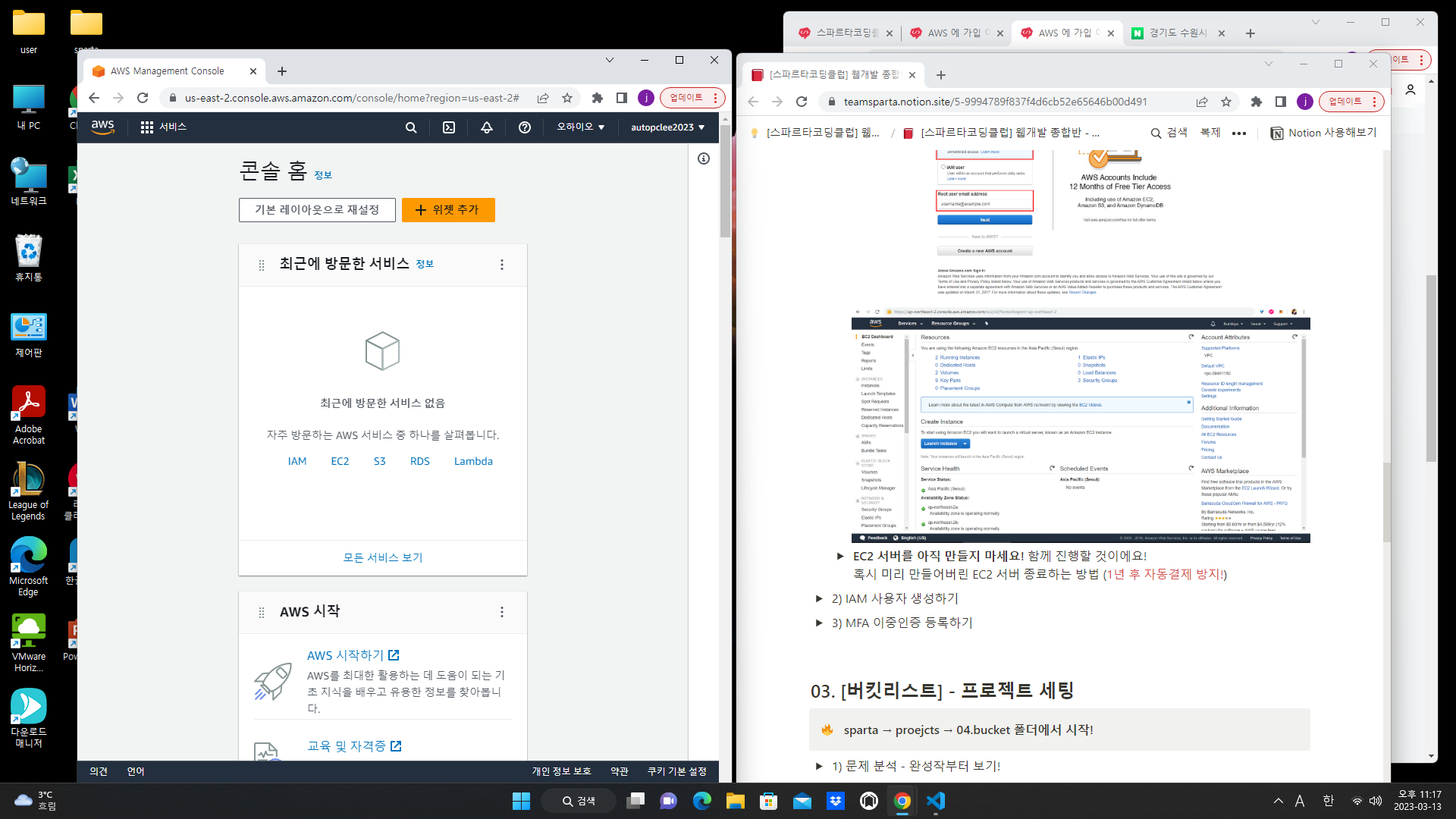The image size is (1456, 819).
Task: Open the AWS 서비스 menu grid
Action: (163, 127)
